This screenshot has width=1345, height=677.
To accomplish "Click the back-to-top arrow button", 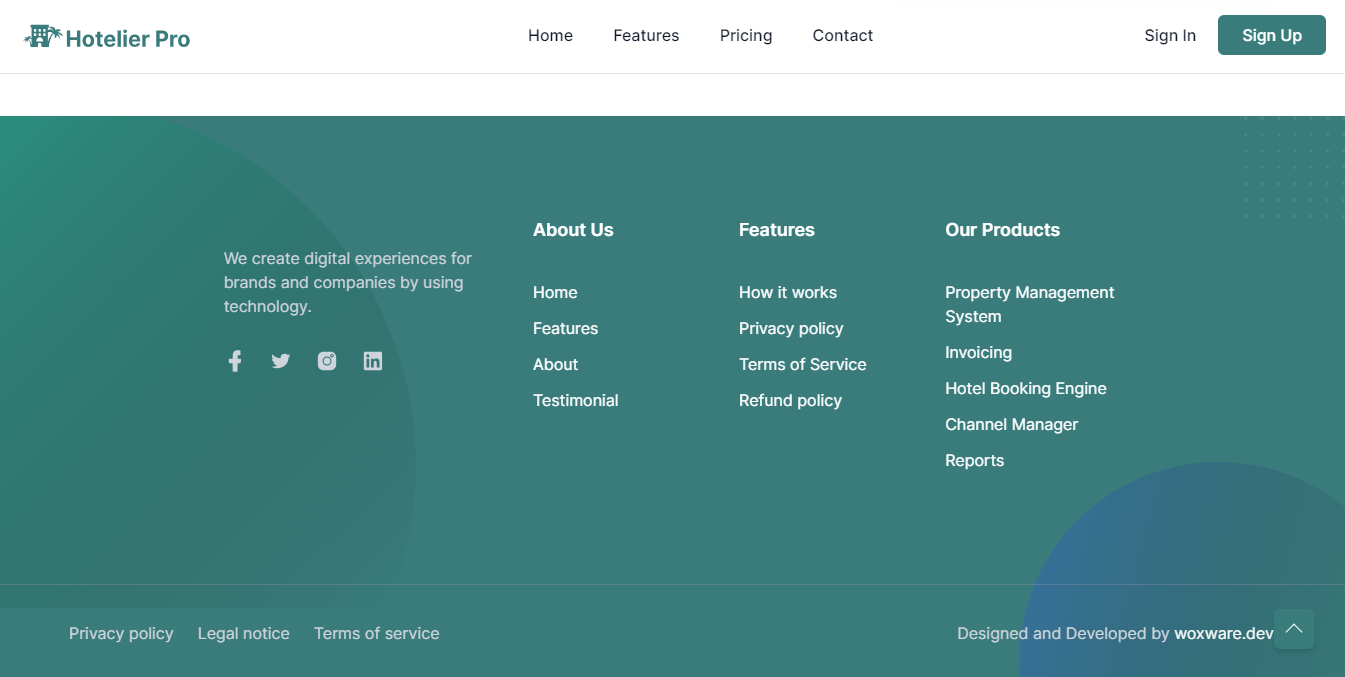I will click(x=1294, y=629).
